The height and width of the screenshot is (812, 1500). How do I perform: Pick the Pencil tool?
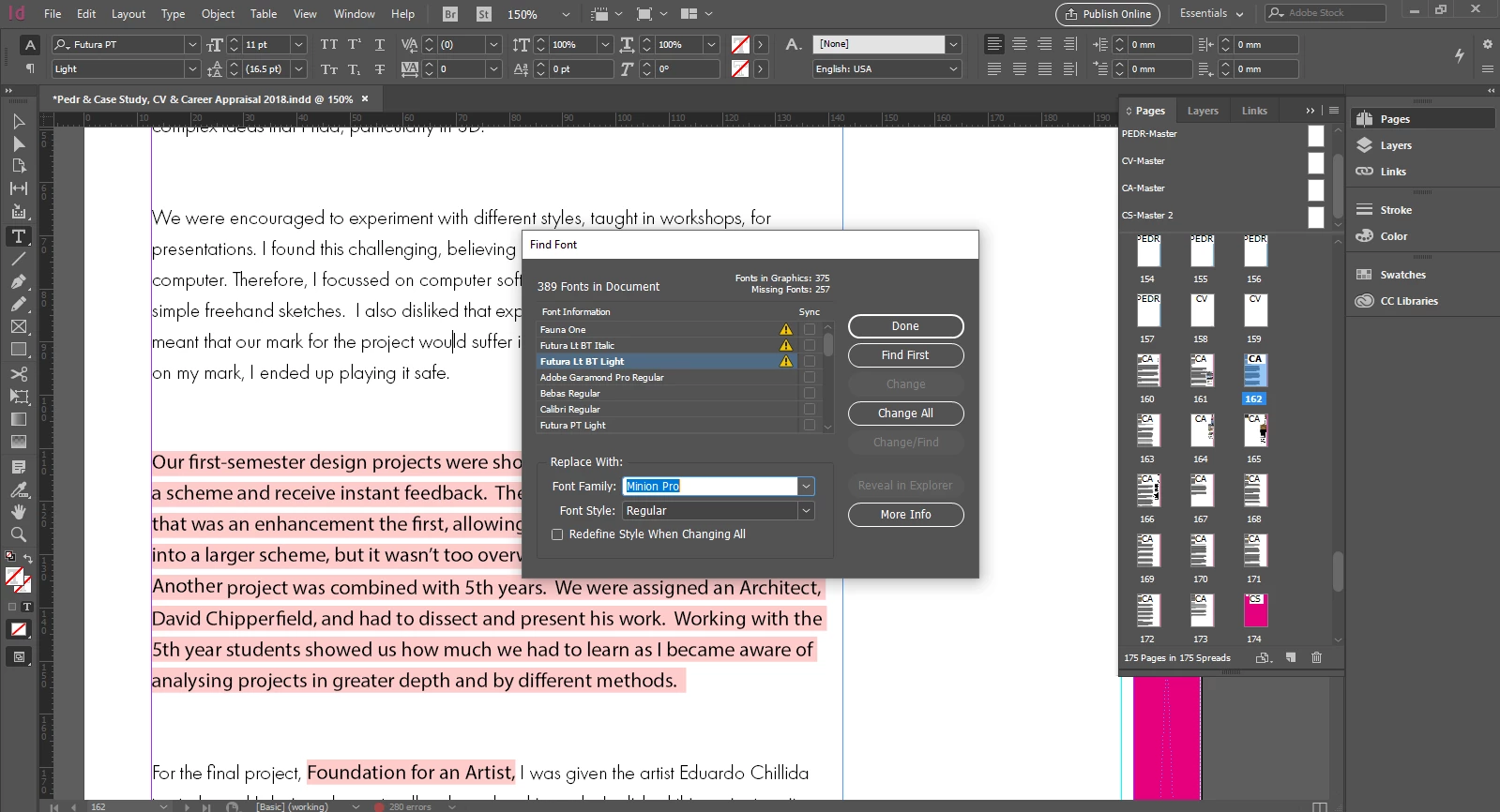click(x=19, y=304)
